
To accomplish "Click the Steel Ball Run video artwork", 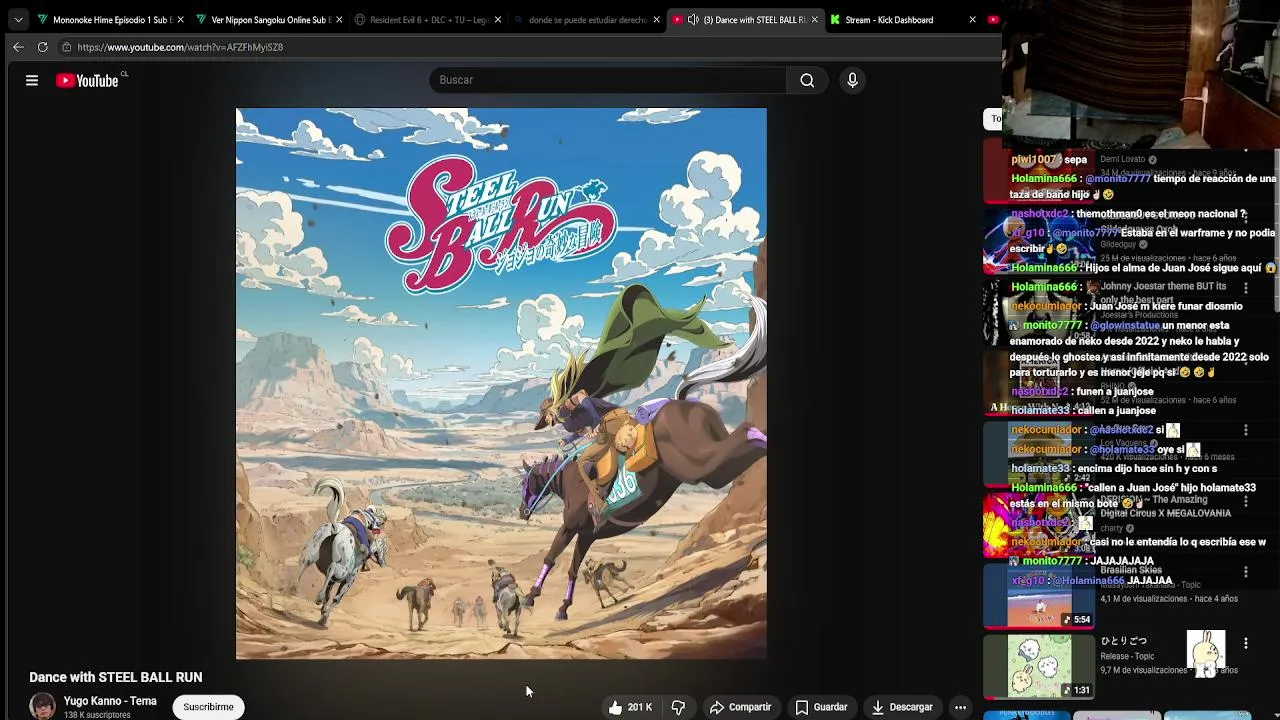I will [x=501, y=384].
